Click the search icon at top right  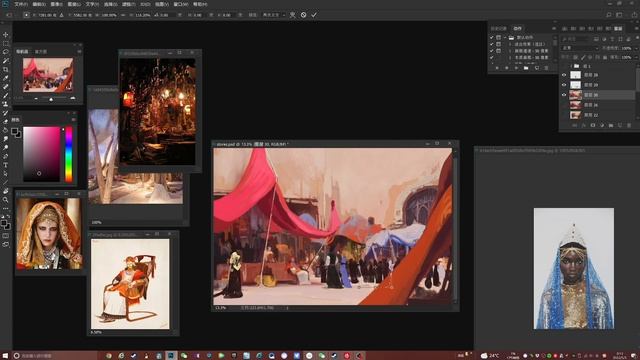click(x=609, y=15)
